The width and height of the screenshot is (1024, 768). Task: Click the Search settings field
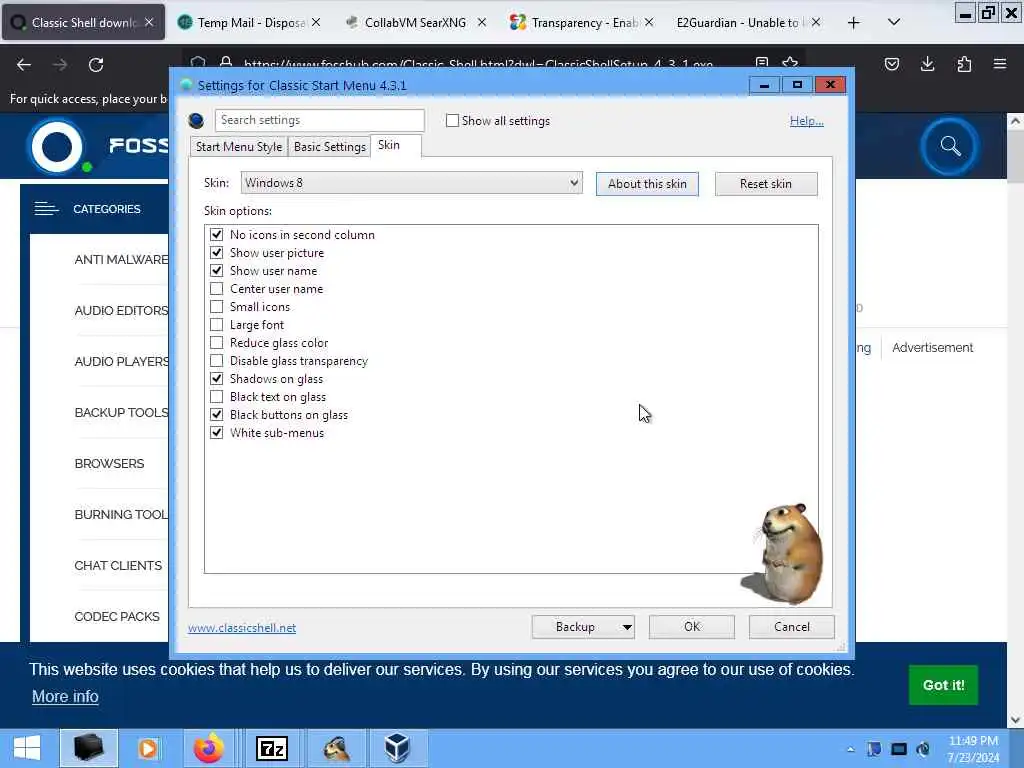click(319, 120)
